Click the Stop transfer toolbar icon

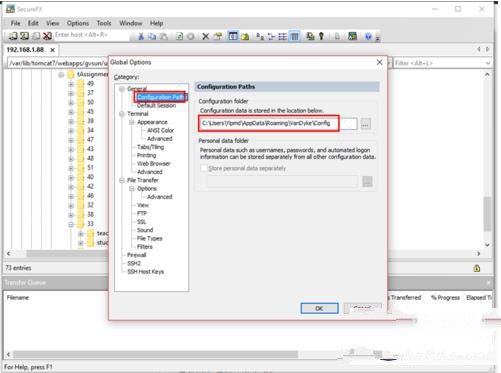191,36
